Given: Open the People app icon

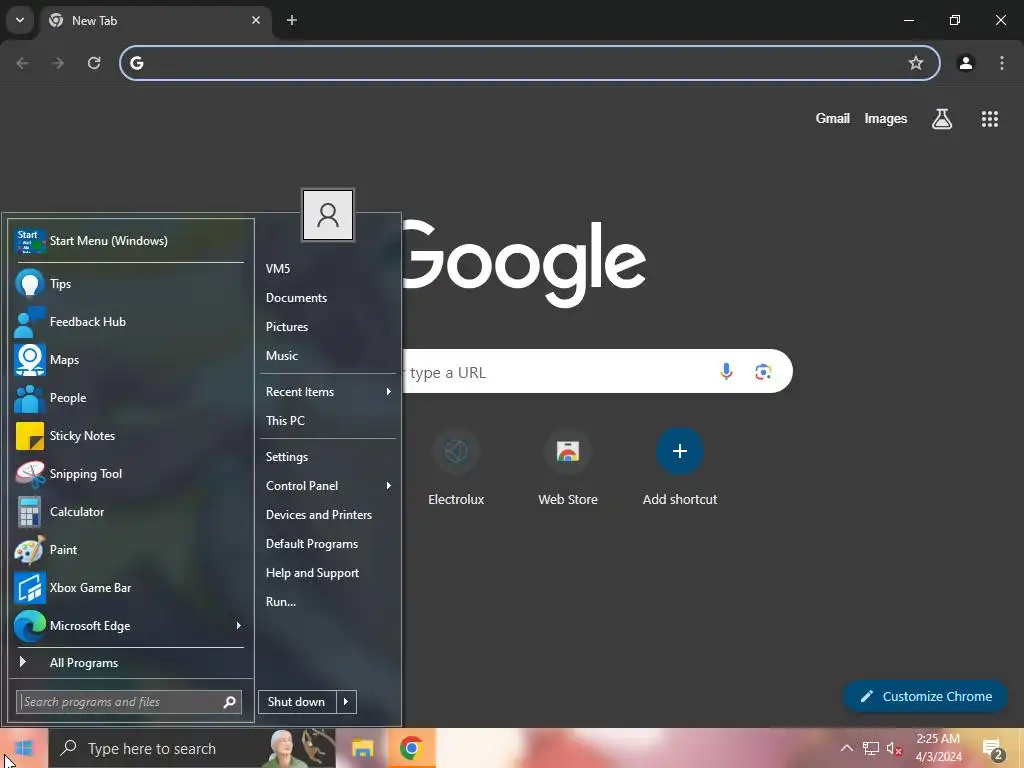Looking at the screenshot, I should tap(29, 398).
